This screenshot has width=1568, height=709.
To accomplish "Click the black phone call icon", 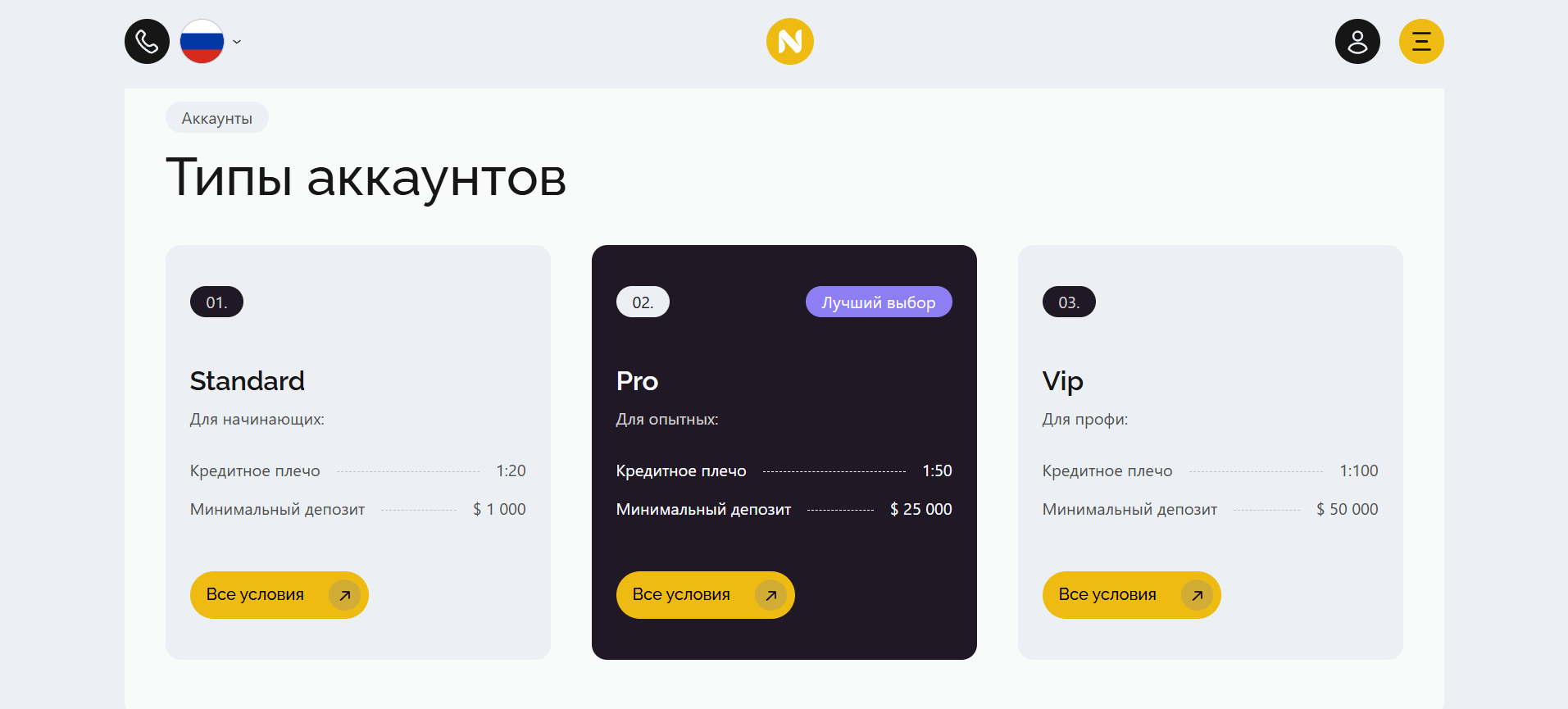I will [x=147, y=41].
